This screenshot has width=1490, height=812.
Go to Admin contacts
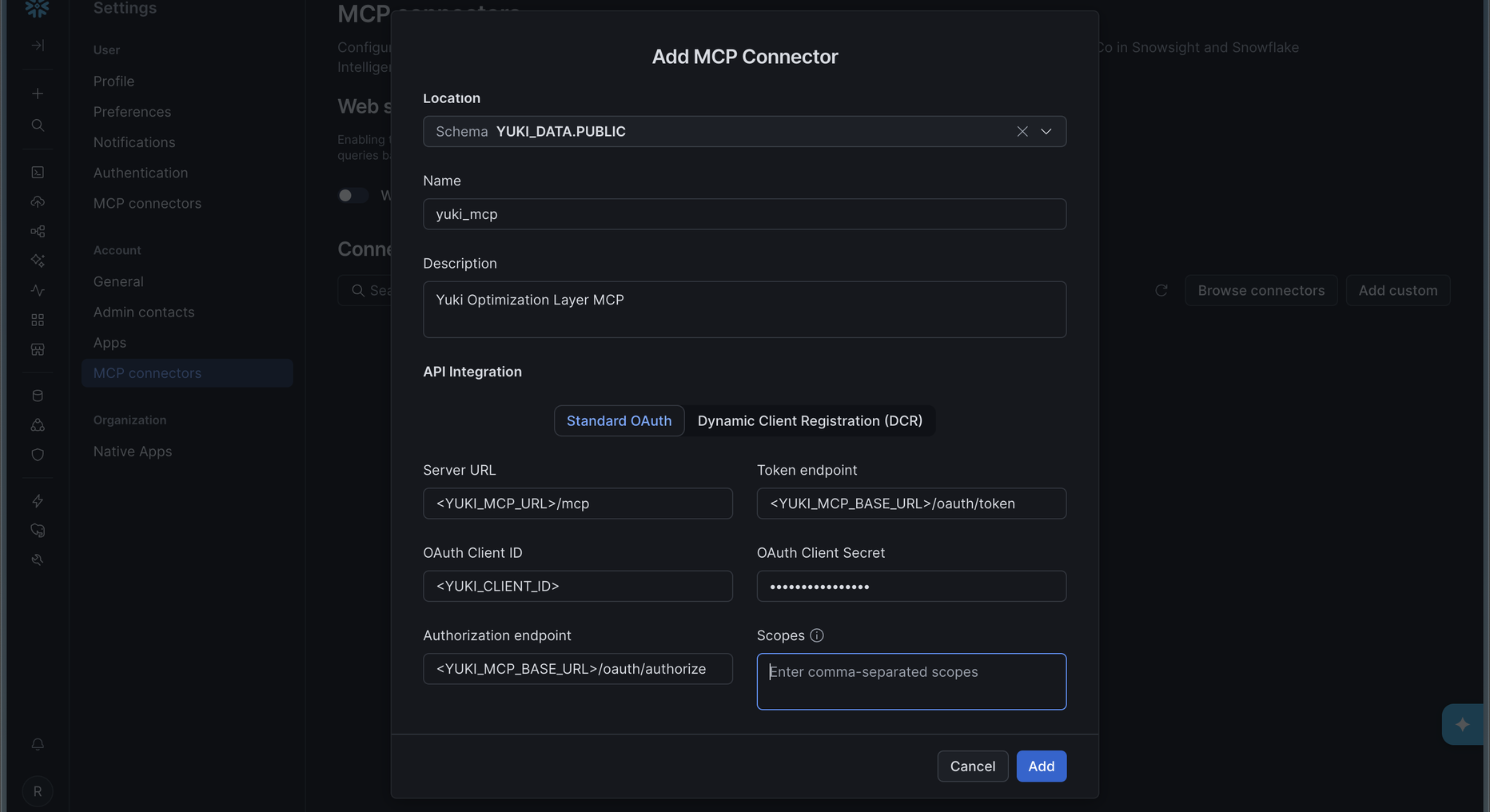coord(144,312)
